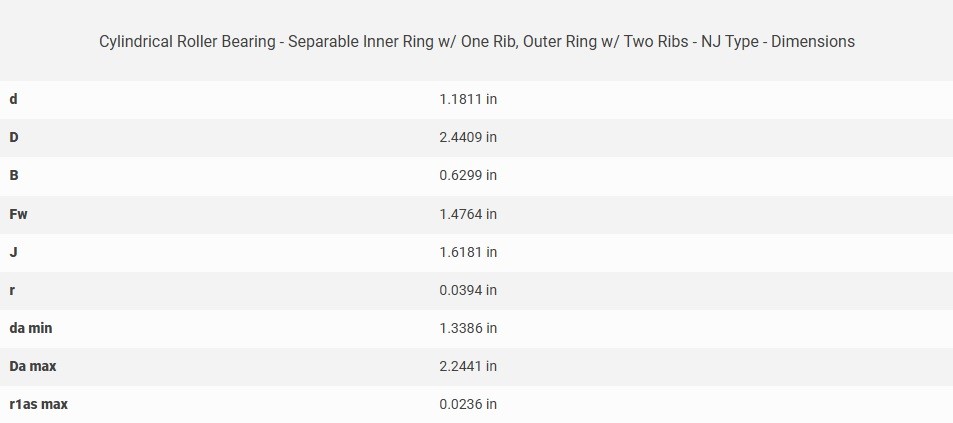The width and height of the screenshot is (953, 423).
Task: Select the 'Da max' row label
Action: pos(32,366)
